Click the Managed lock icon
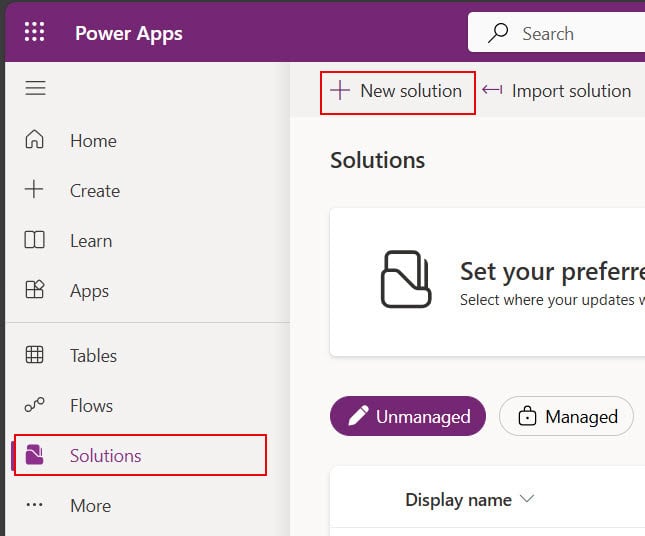This screenshot has width=645, height=536. [527, 415]
